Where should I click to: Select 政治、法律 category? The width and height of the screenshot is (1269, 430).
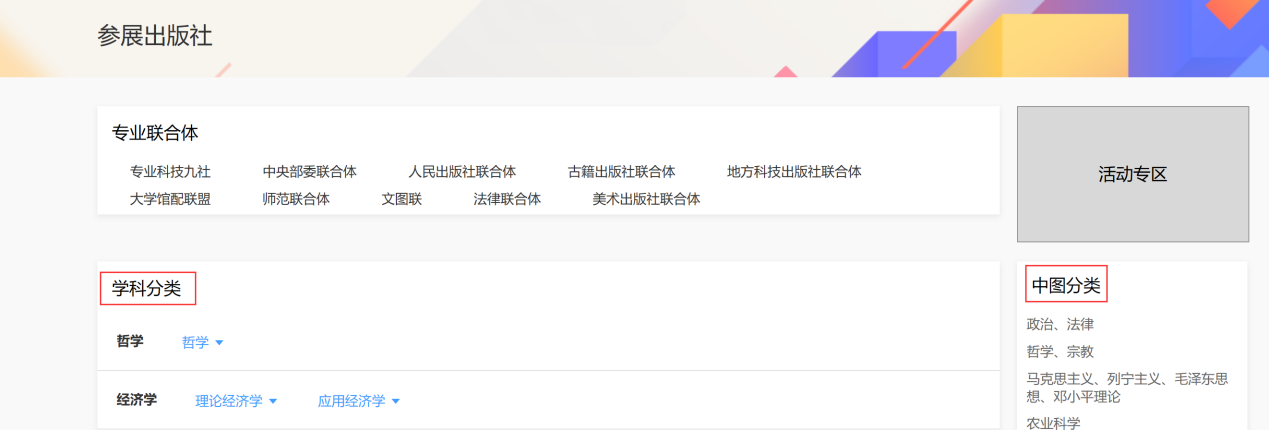click(1060, 325)
